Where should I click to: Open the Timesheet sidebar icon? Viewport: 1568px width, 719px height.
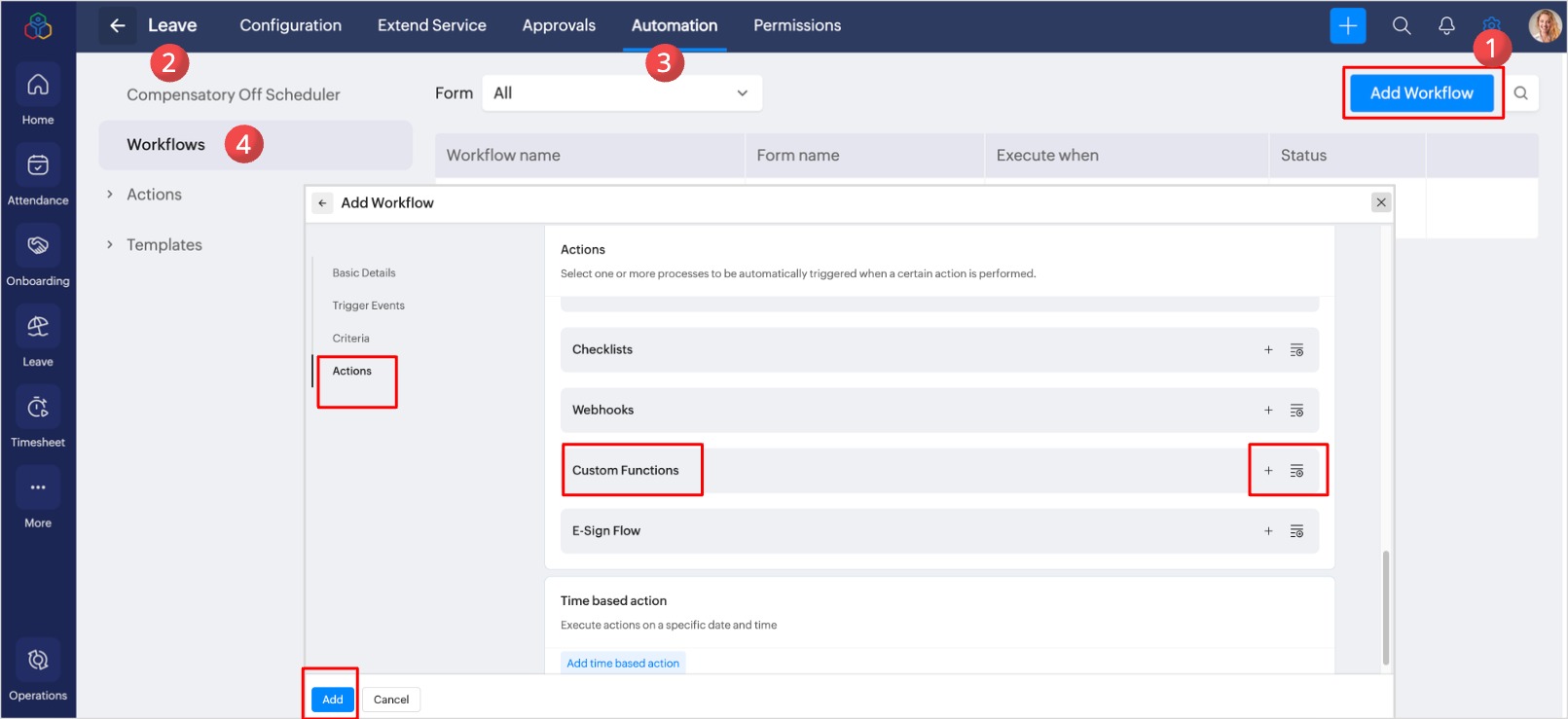coord(38,408)
